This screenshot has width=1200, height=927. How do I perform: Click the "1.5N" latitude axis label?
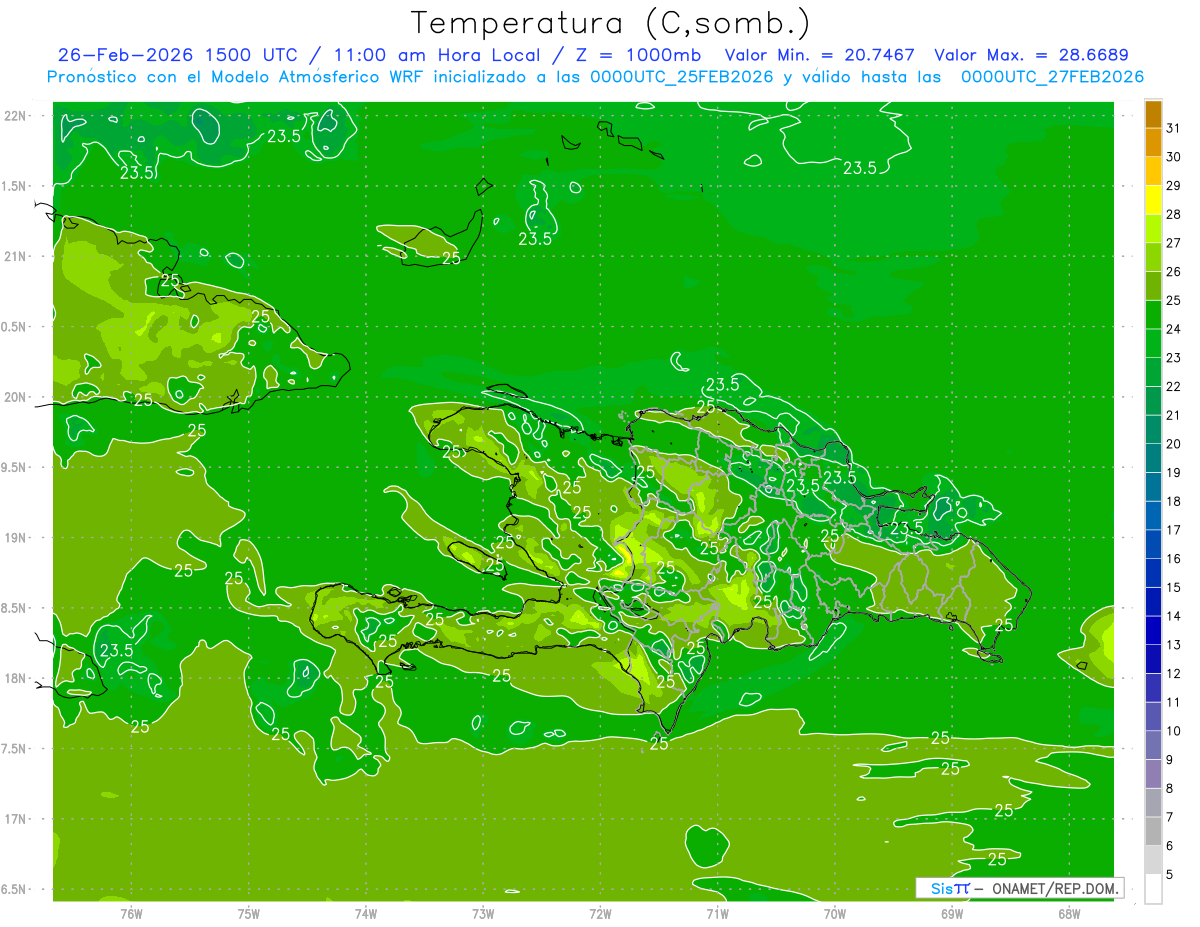(x=15, y=186)
